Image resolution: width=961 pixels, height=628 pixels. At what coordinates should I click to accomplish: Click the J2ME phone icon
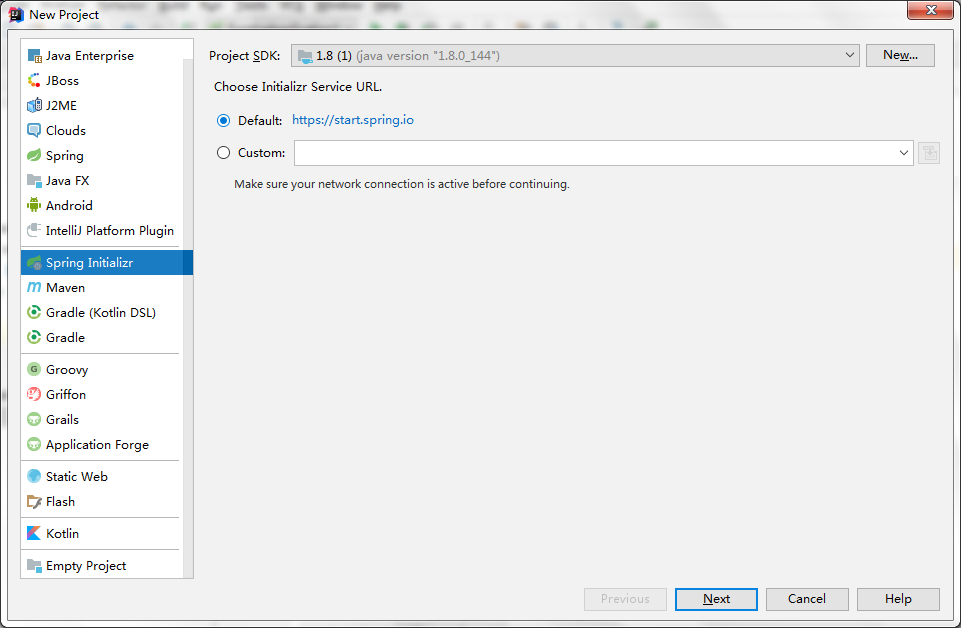click(34, 105)
